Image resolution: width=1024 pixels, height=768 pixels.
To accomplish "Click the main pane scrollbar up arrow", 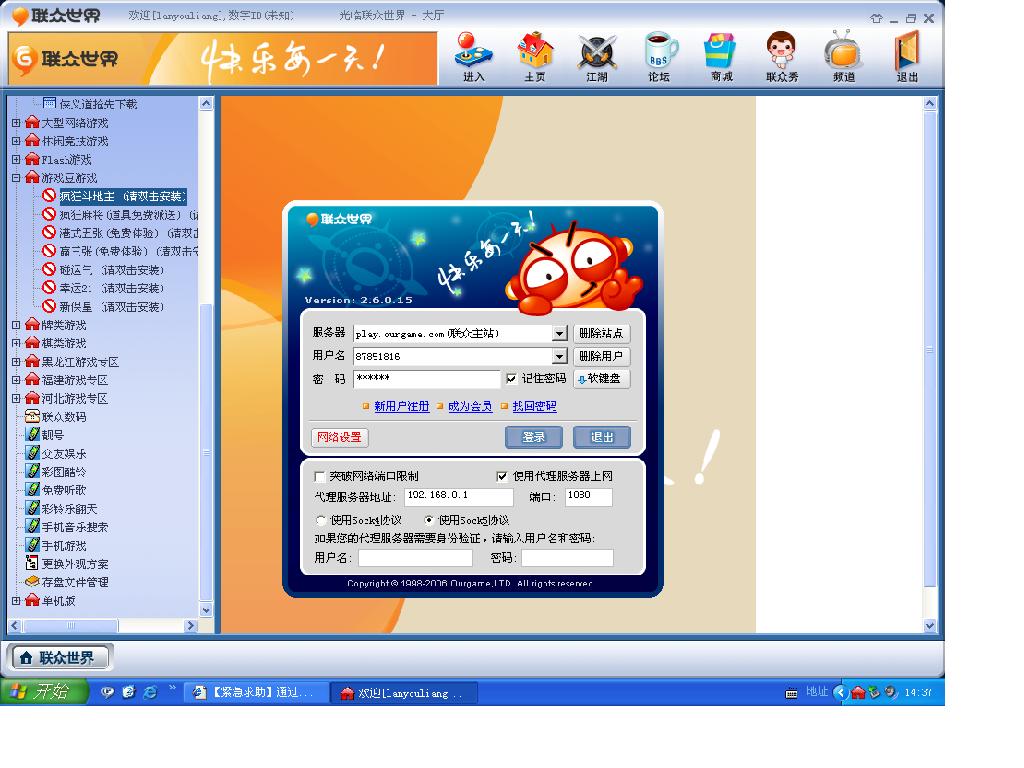I will click(x=930, y=103).
